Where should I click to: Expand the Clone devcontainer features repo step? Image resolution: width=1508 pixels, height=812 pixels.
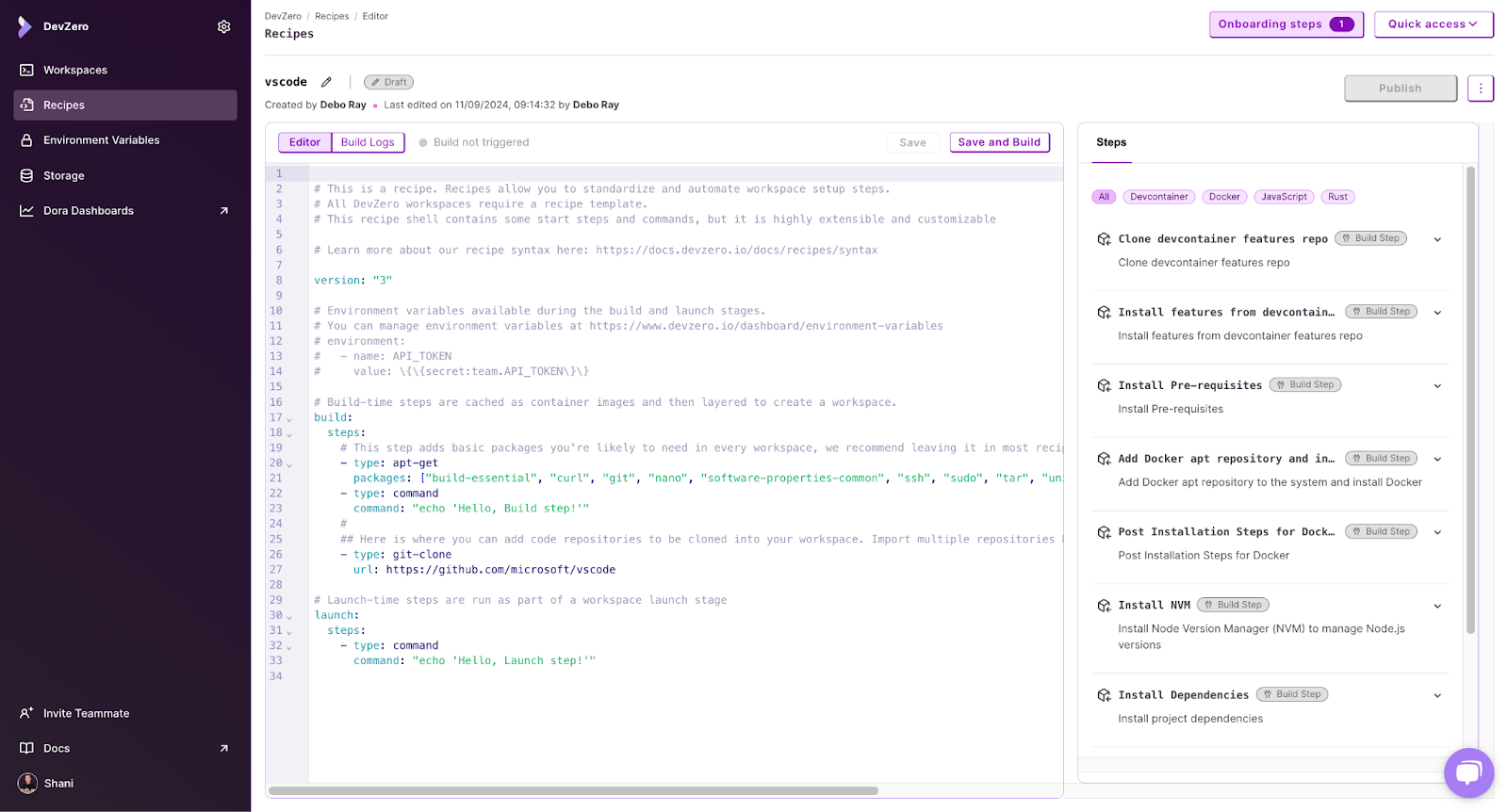[1437, 239]
